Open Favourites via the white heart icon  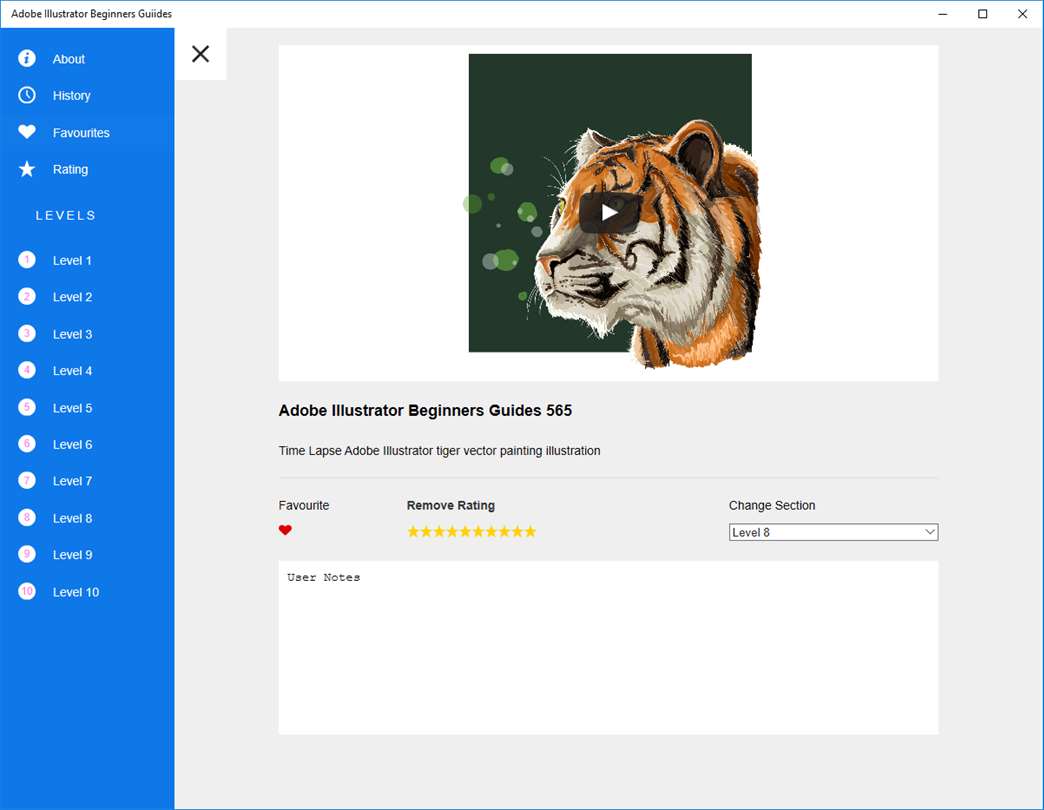(27, 132)
